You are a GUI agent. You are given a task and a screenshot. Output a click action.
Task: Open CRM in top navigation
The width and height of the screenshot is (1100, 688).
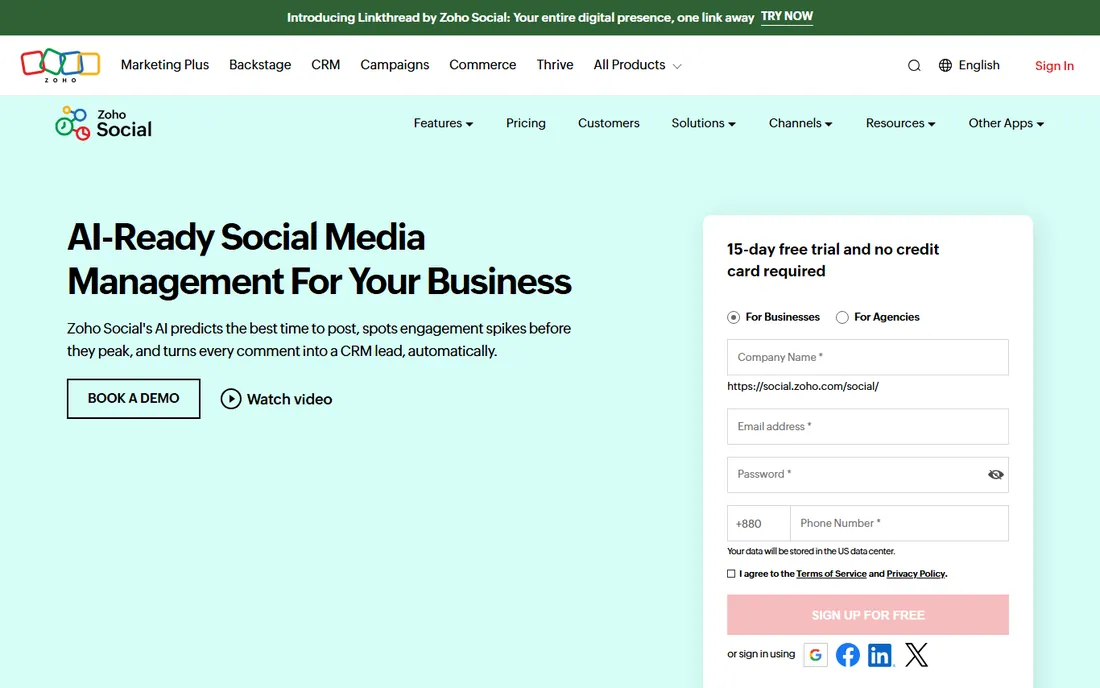coord(326,65)
